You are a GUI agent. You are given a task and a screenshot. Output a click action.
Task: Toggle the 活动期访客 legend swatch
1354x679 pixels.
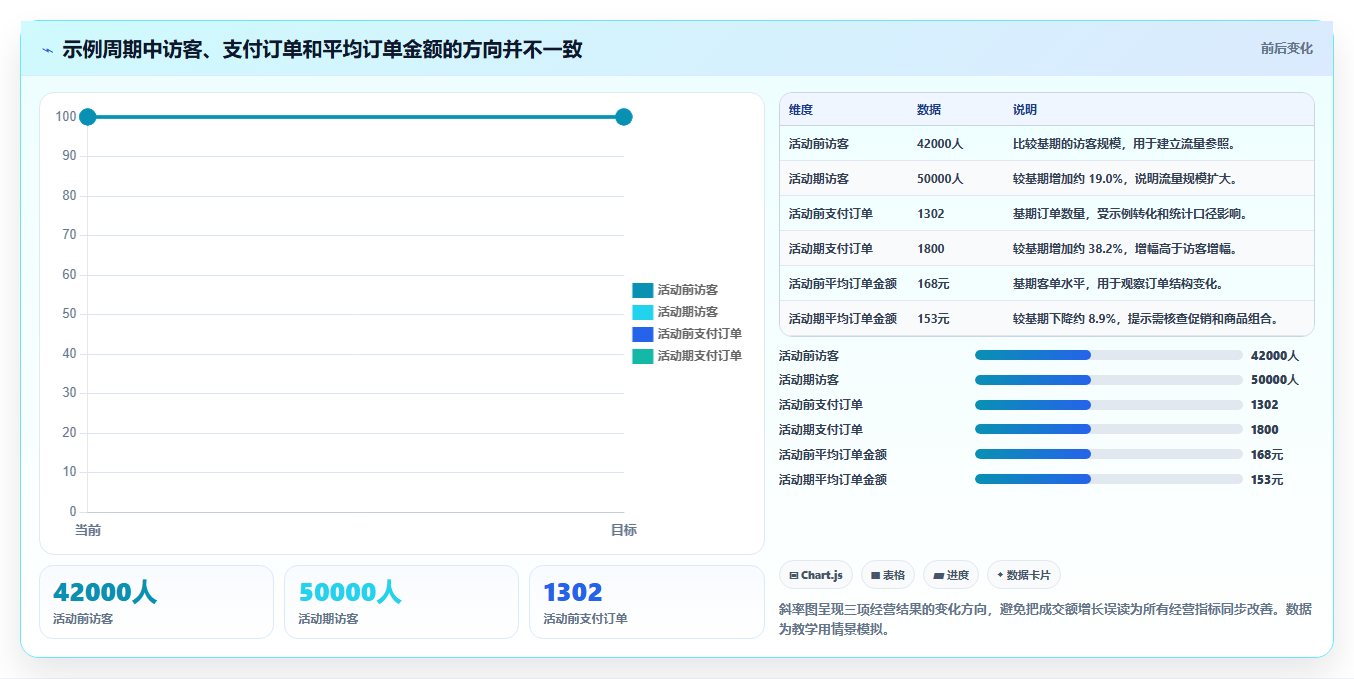click(642, 312)
